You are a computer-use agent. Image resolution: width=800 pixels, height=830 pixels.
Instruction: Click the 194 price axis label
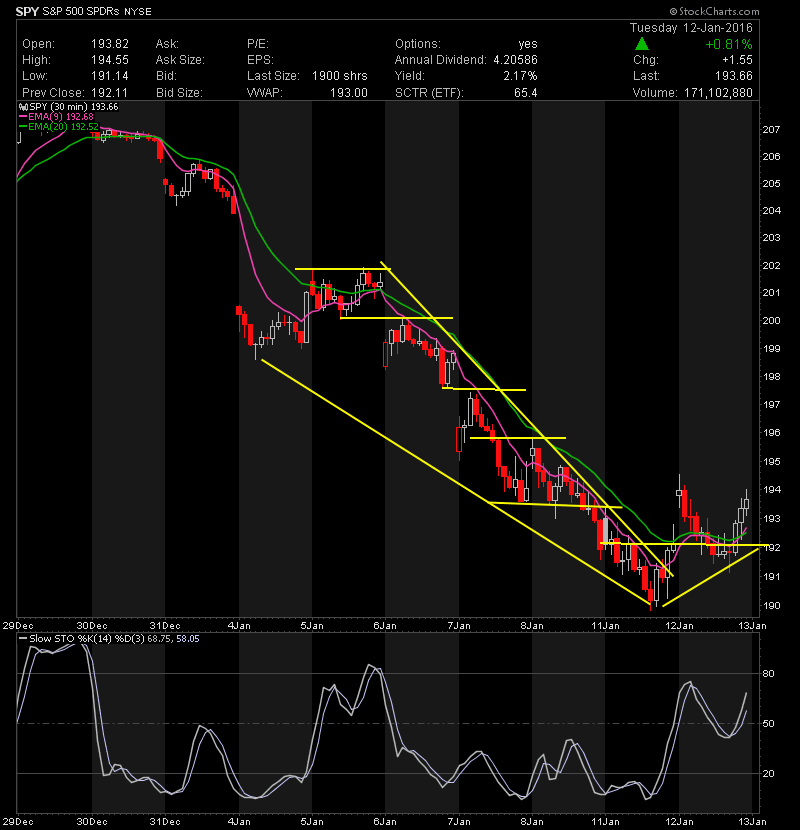(771, 489)
